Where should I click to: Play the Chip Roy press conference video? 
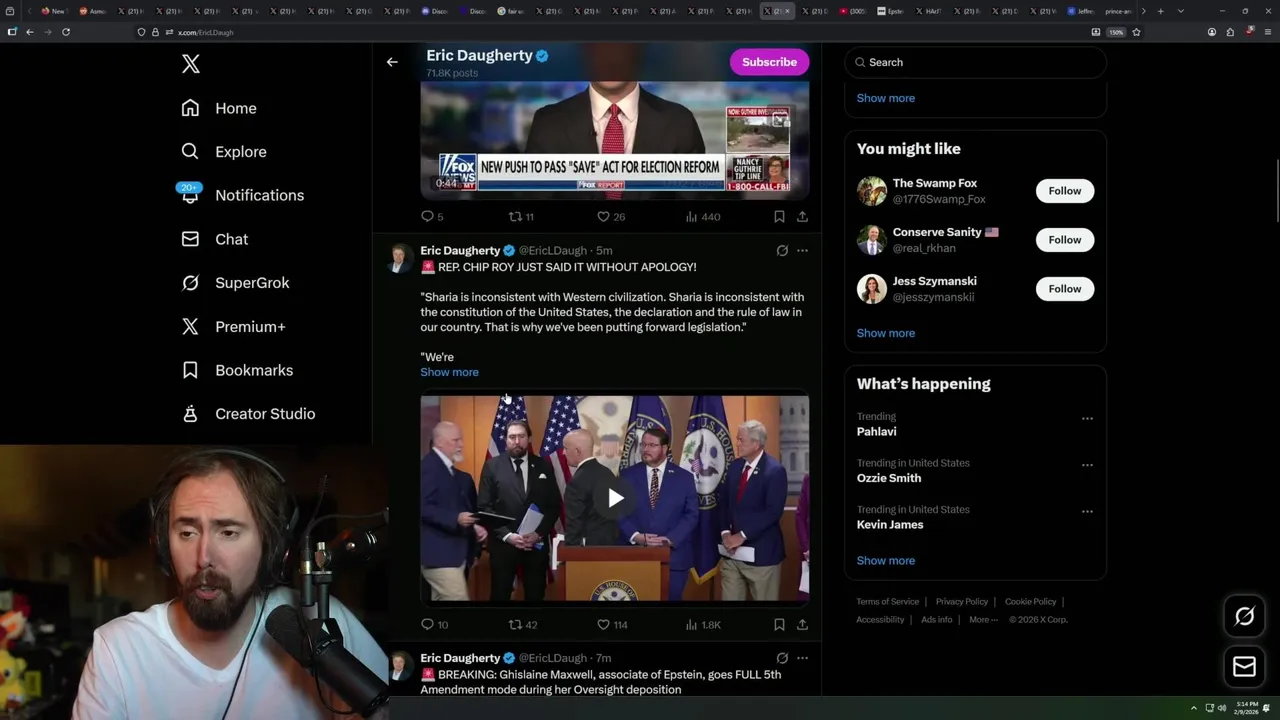(x=615, y=498)
